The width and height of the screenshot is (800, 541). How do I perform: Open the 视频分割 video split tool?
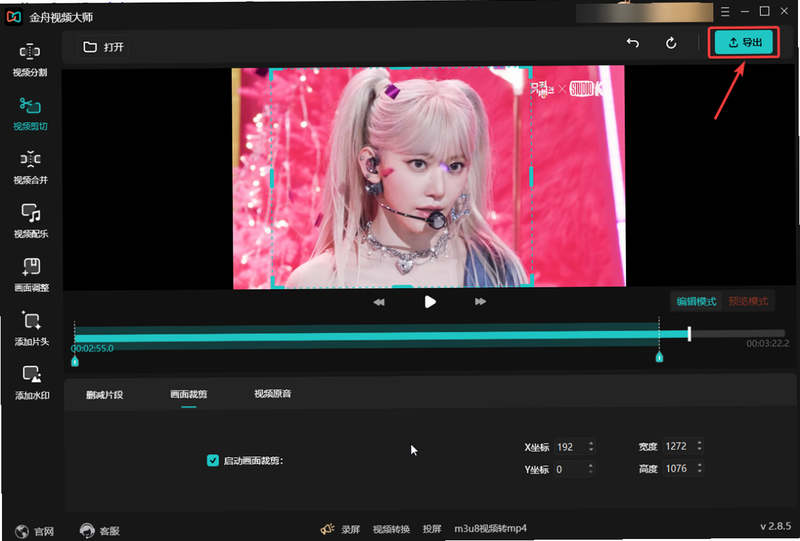30,60
